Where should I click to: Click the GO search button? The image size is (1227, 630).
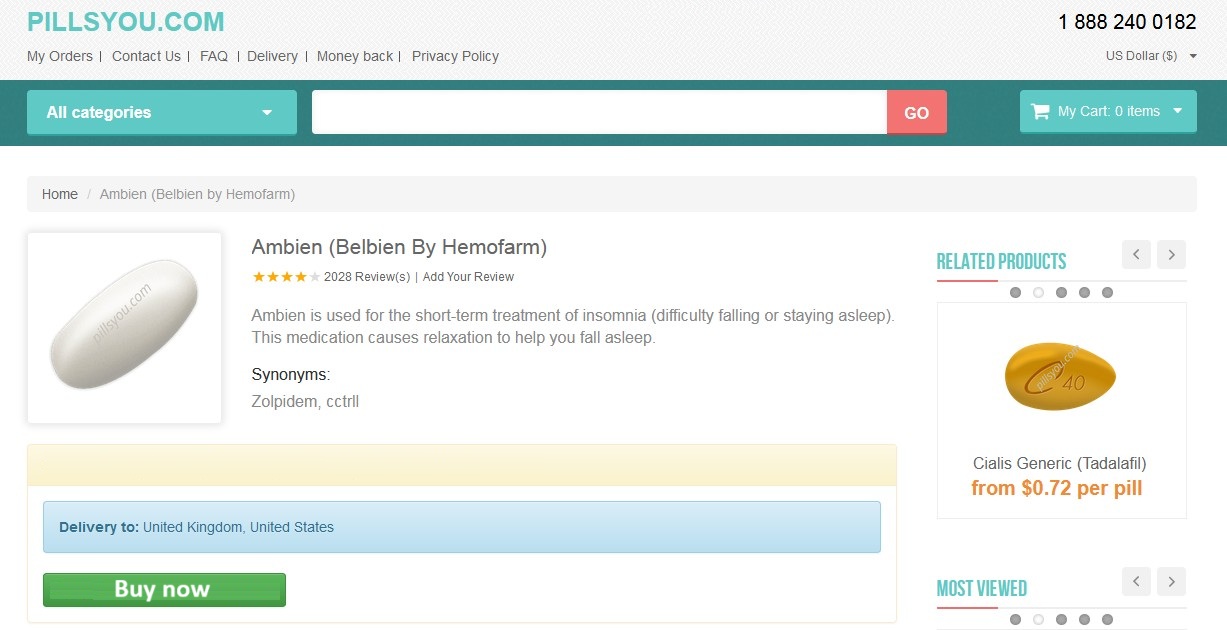(917, 112)
